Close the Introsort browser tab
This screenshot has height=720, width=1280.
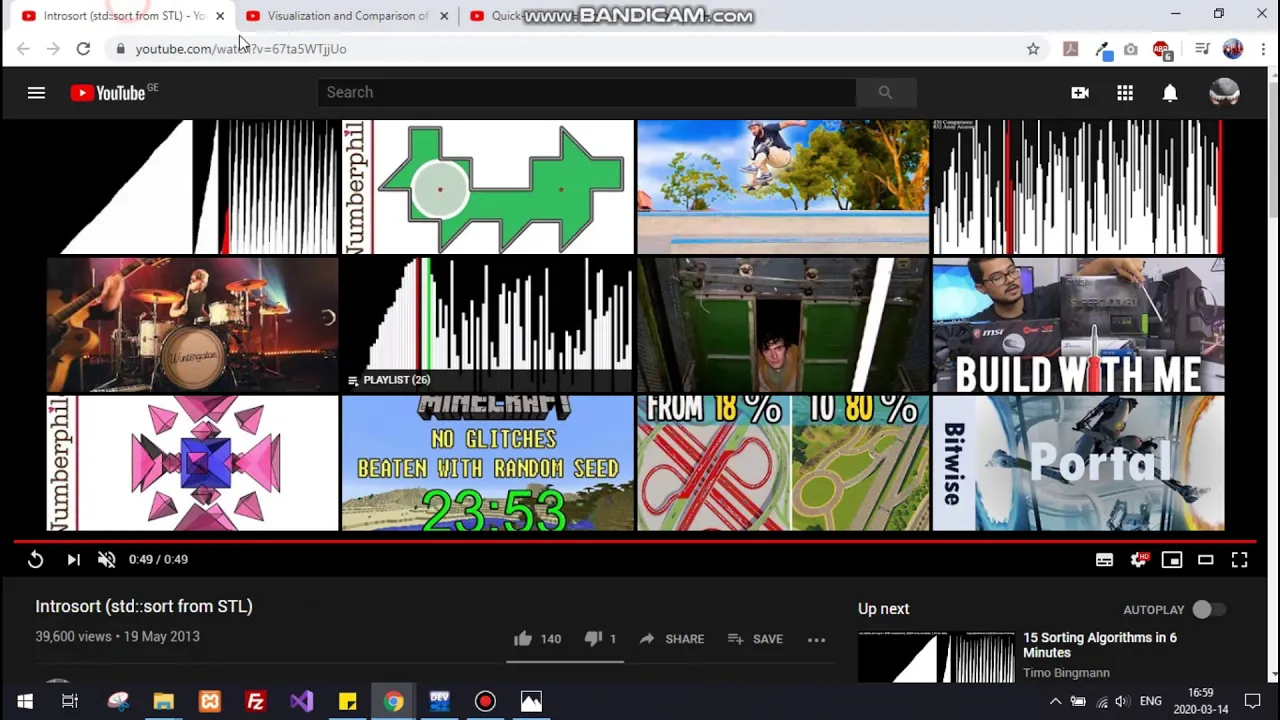tap(220, 16)
